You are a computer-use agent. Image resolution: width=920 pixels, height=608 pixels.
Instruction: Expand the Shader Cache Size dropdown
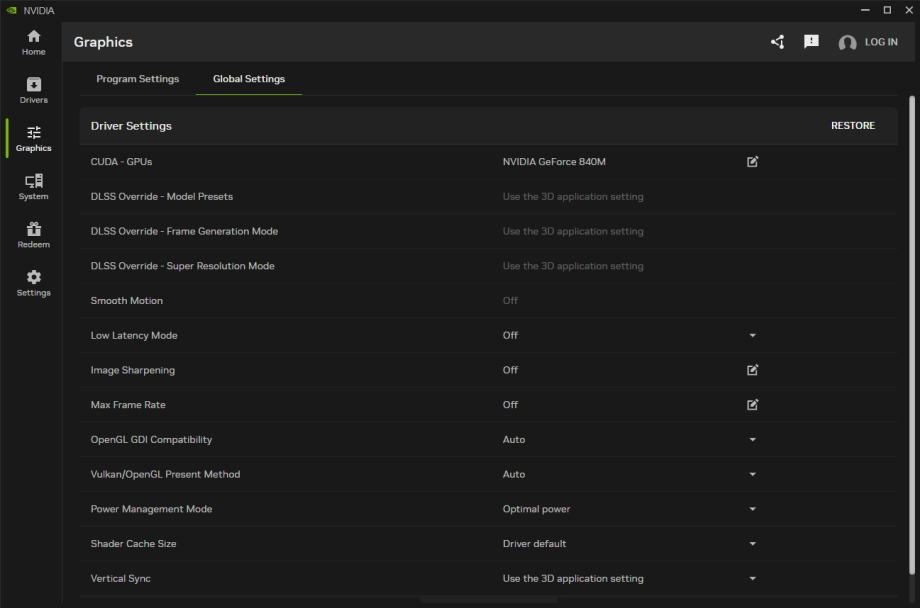(753, 544)
